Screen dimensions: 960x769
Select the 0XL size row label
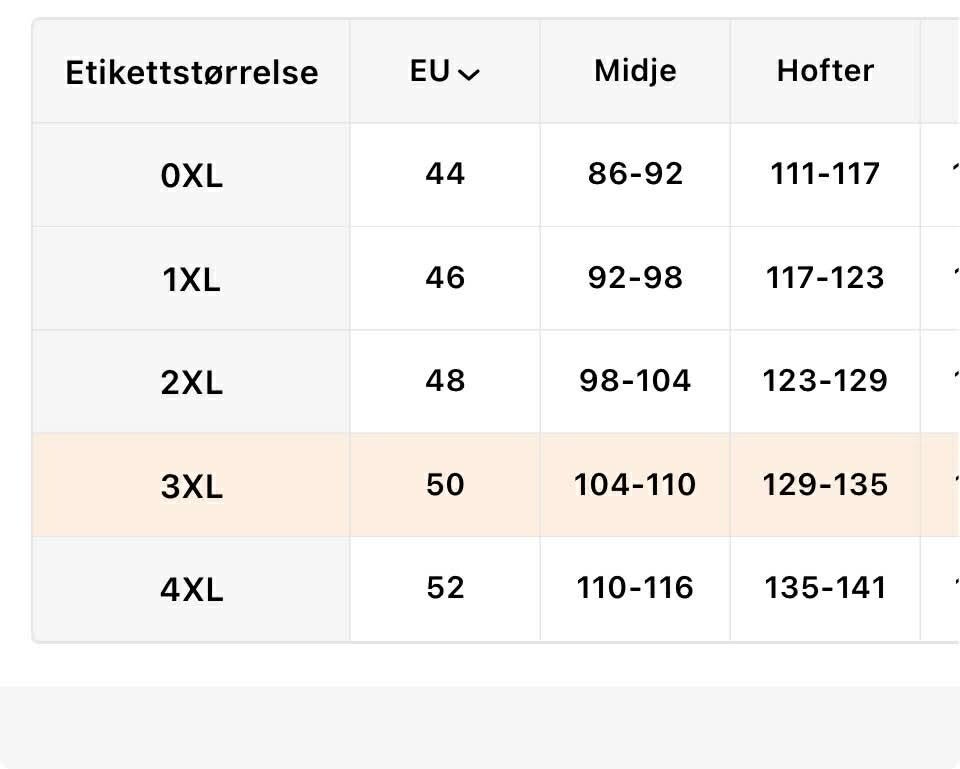pyautogui.click(x=191, y=176)
